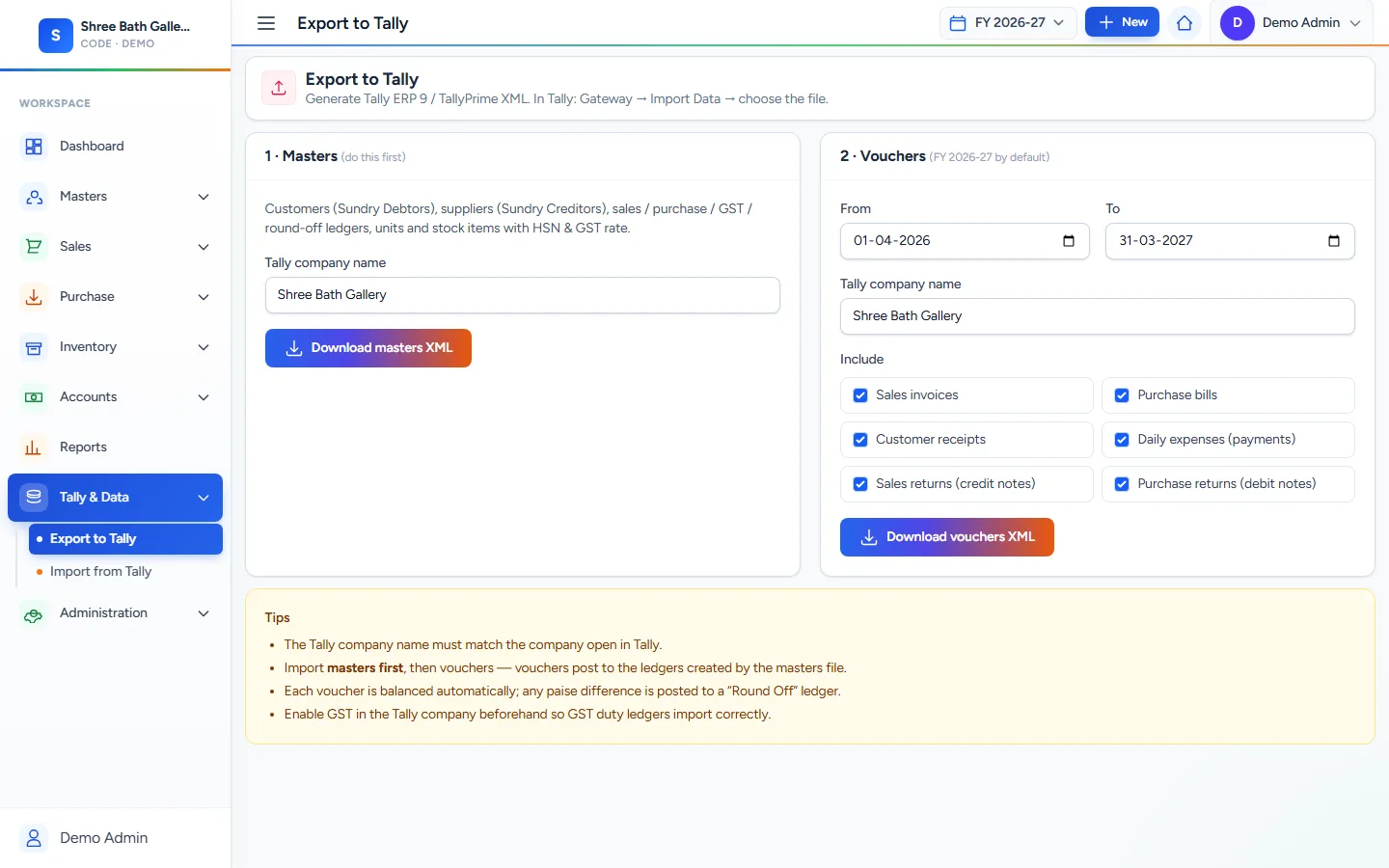The height and width of the screenshot is (868, 1389).
Task: Click Vouchers Tally company name field
Action: pos(1098,316)
